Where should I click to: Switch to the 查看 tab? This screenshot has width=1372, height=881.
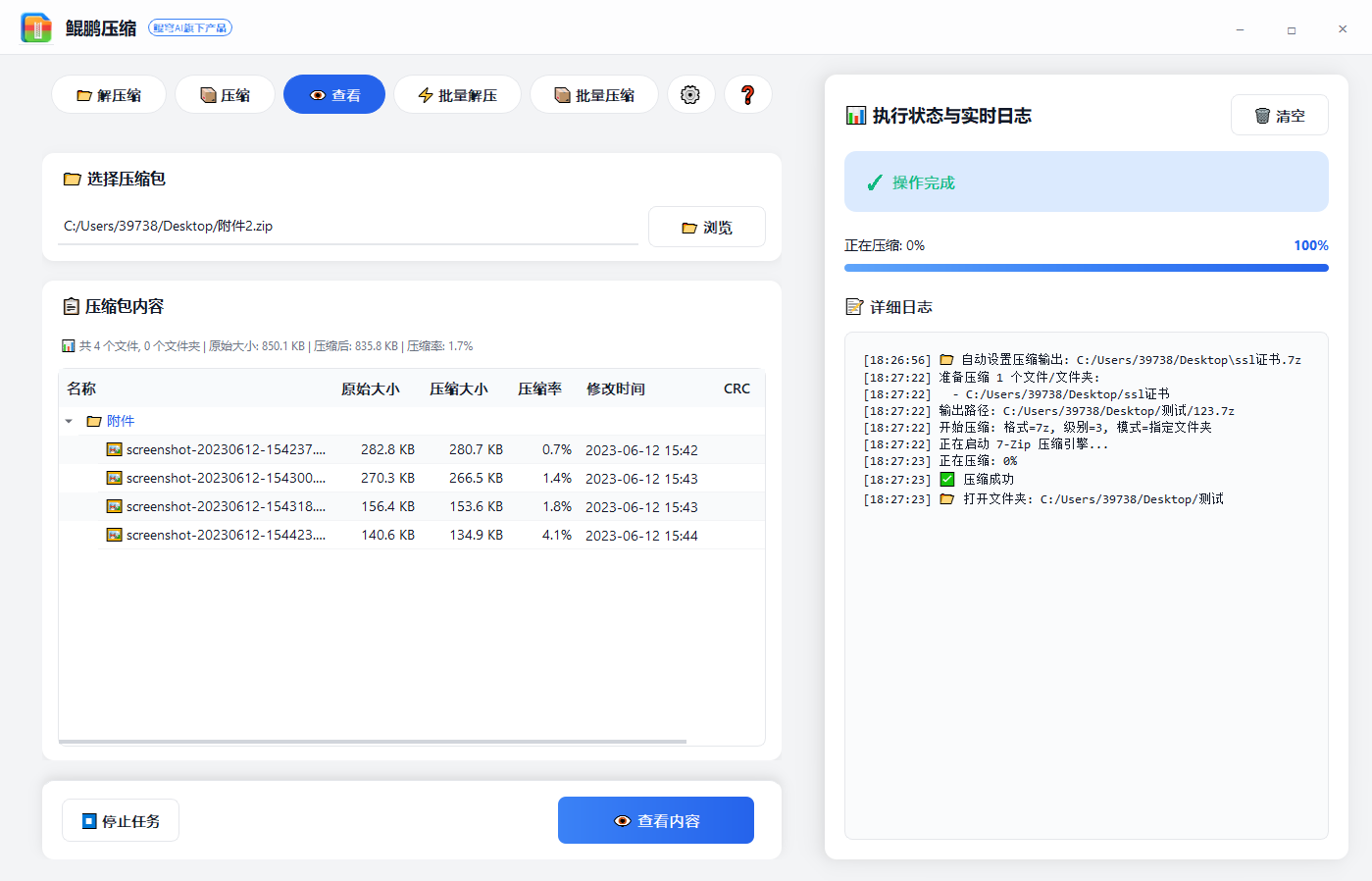[x=334, y=94]
